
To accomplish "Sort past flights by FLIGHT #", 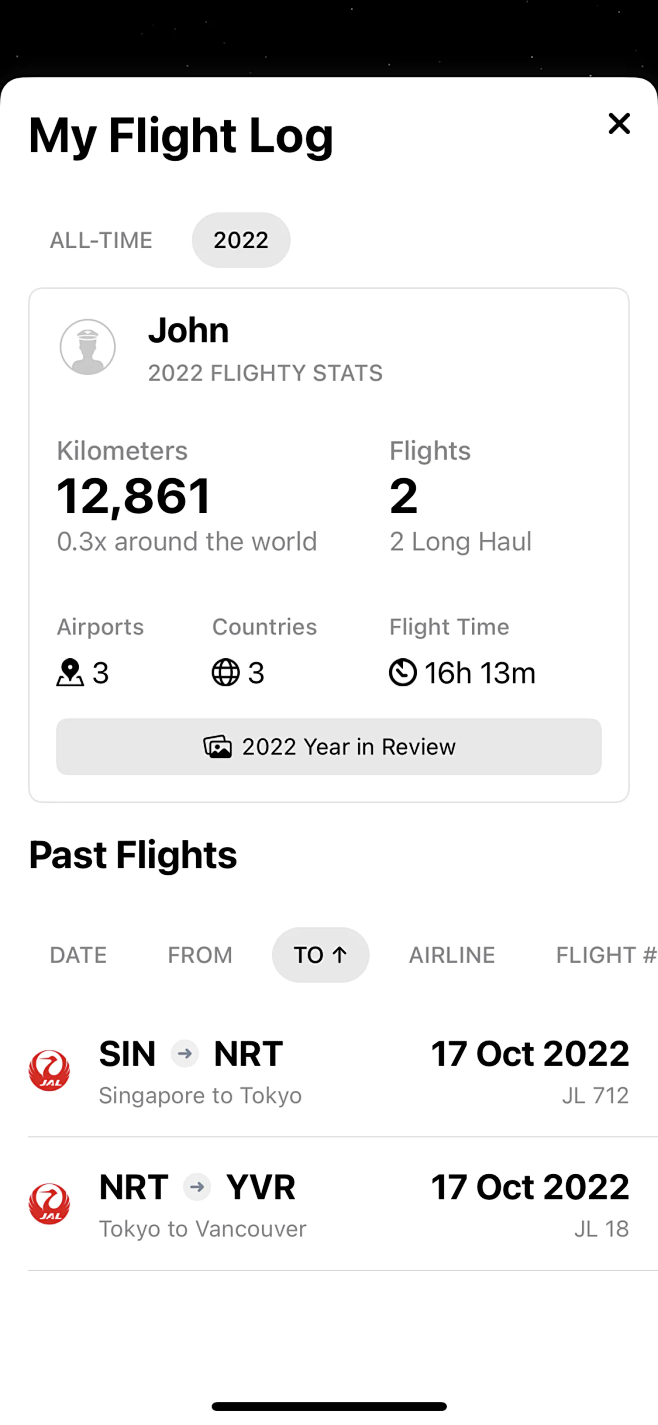I will [x=605, y=955].
